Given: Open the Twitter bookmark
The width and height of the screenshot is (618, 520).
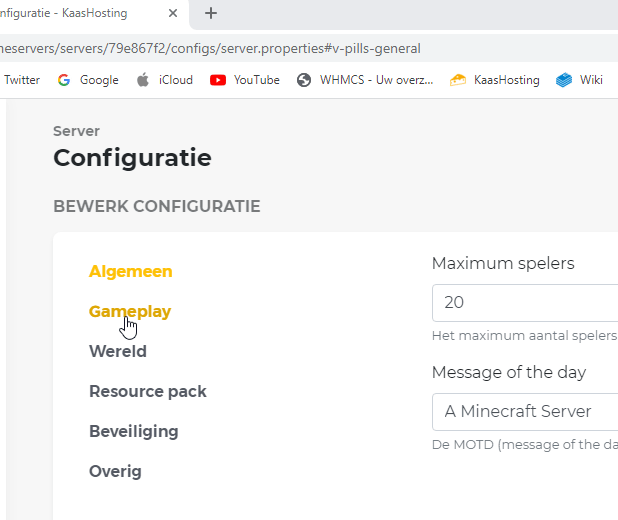Looking at the screenshot, I should [x=21, y=80].
